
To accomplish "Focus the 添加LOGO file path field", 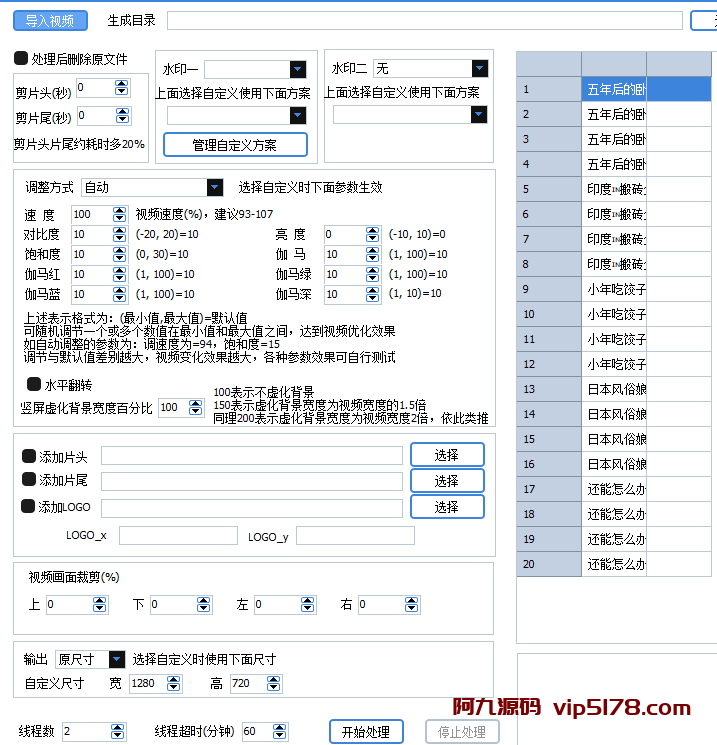I will pyautogui.click(x=252, y=508).
